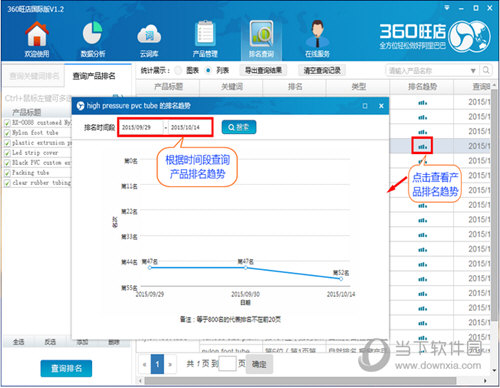500x388 pixels.
Task: Toggle the Led strip cover checkbox
Action: pos(7,153)
